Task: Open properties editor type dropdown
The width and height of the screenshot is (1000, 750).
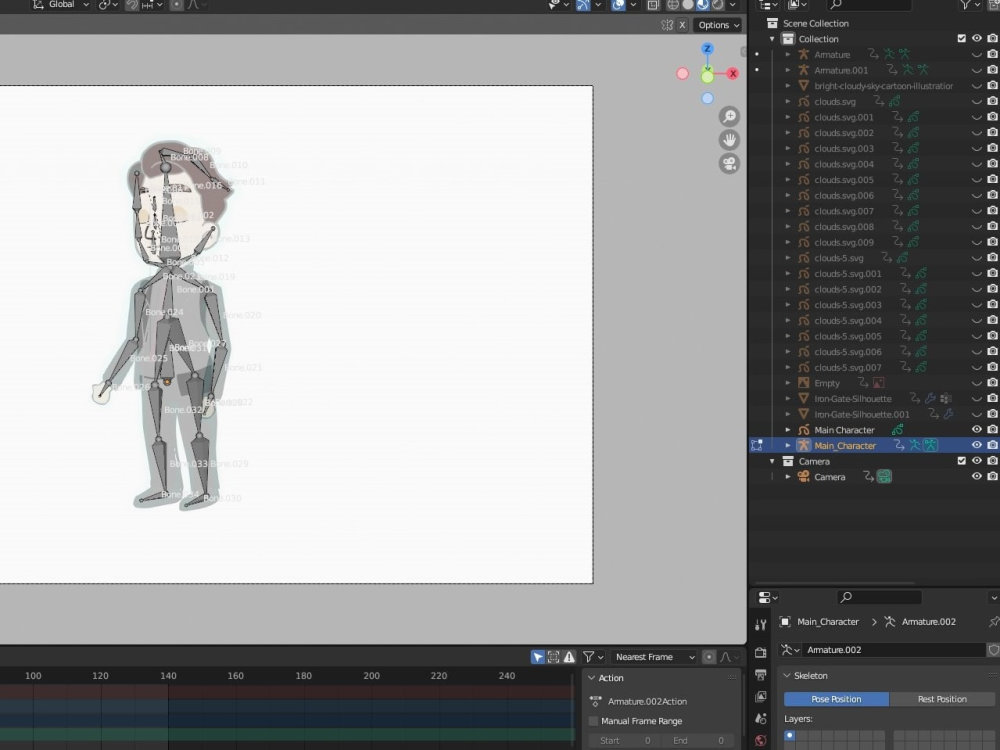Action: point(767,598)
